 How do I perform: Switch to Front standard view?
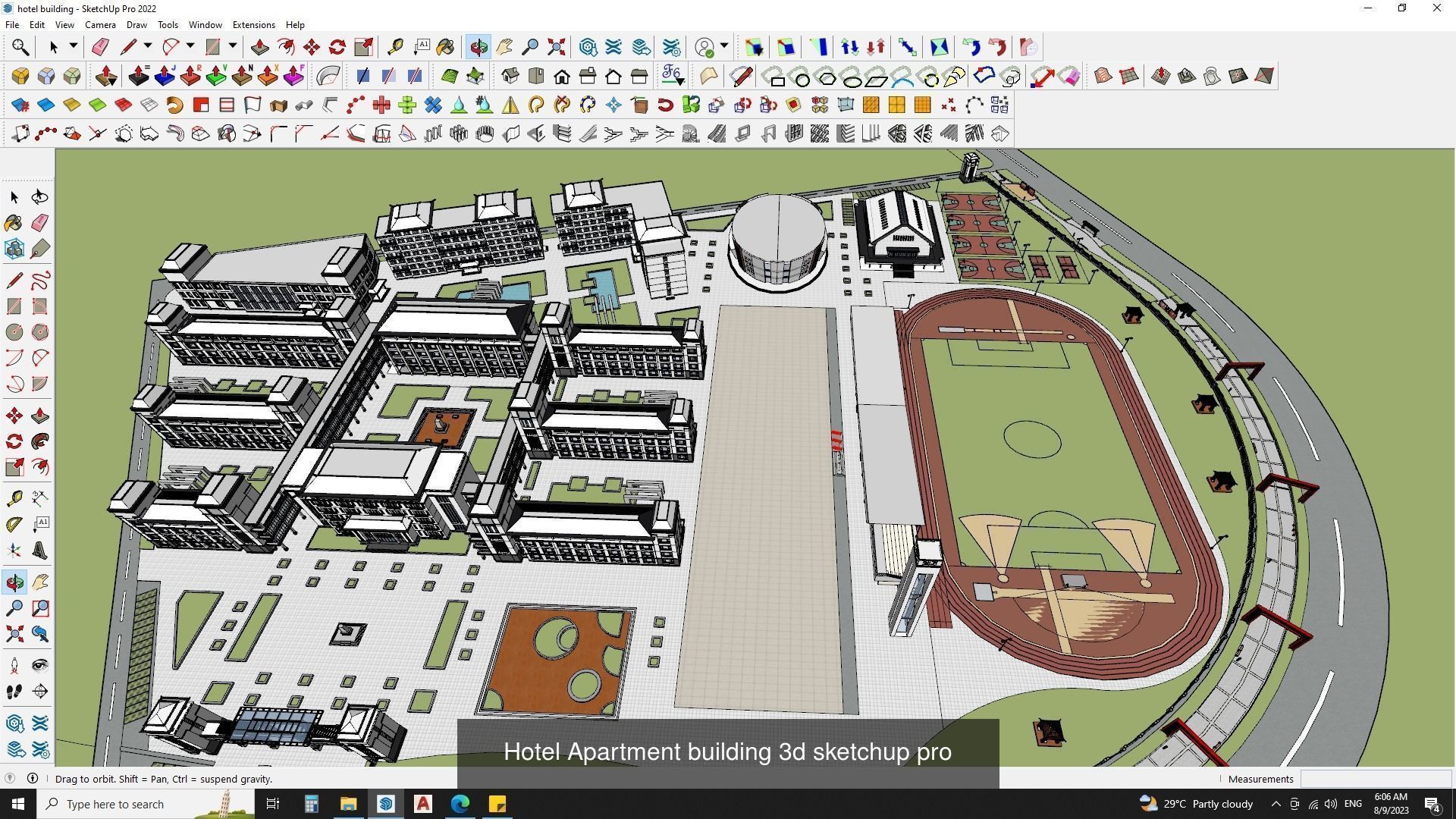point(562,76)
